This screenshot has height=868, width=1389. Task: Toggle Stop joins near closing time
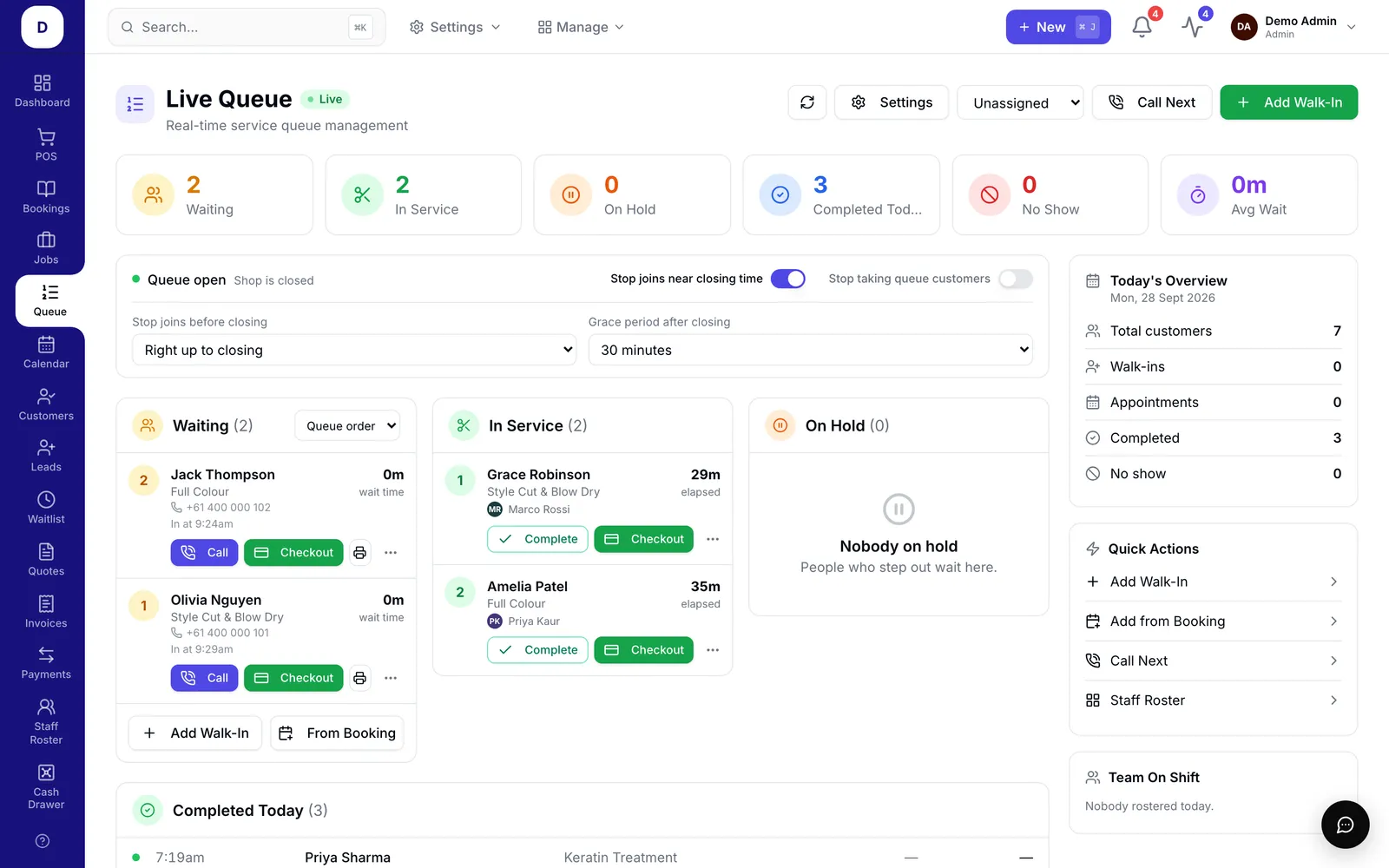(x=787, y=279)
